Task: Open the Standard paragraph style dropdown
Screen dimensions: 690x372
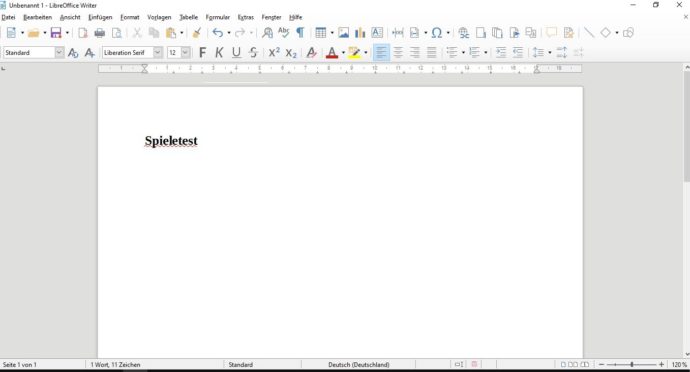Action: tap(59, 52)
